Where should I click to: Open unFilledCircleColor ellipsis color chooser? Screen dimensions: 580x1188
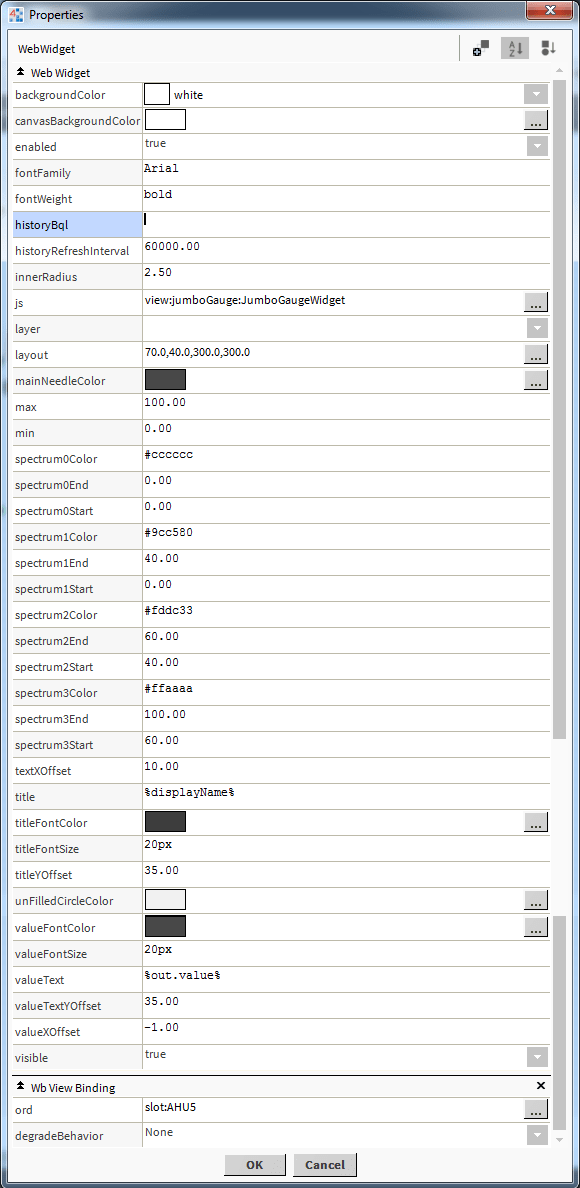pos(536,900)
